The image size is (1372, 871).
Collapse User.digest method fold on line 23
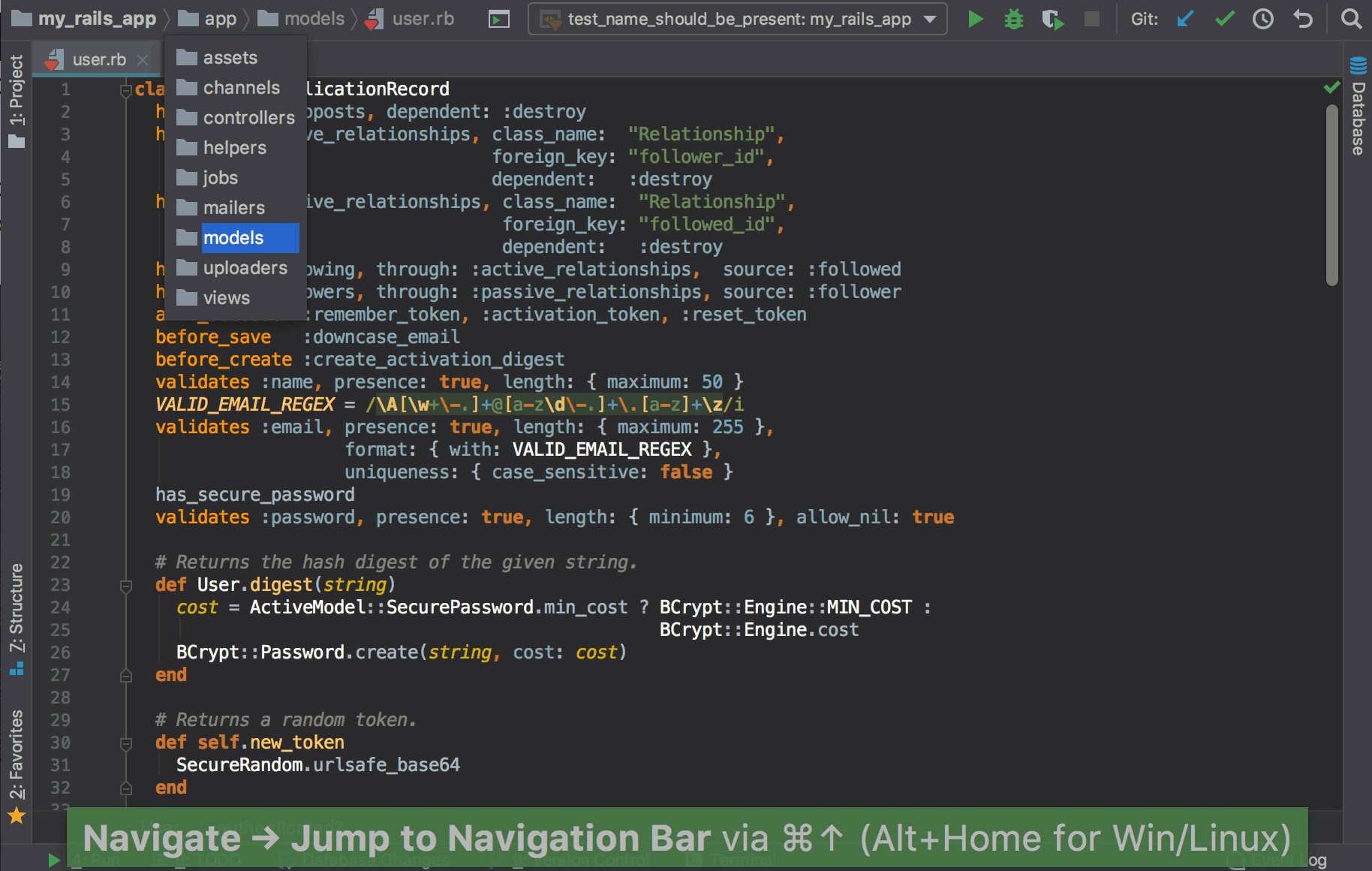tap(126, 586)
